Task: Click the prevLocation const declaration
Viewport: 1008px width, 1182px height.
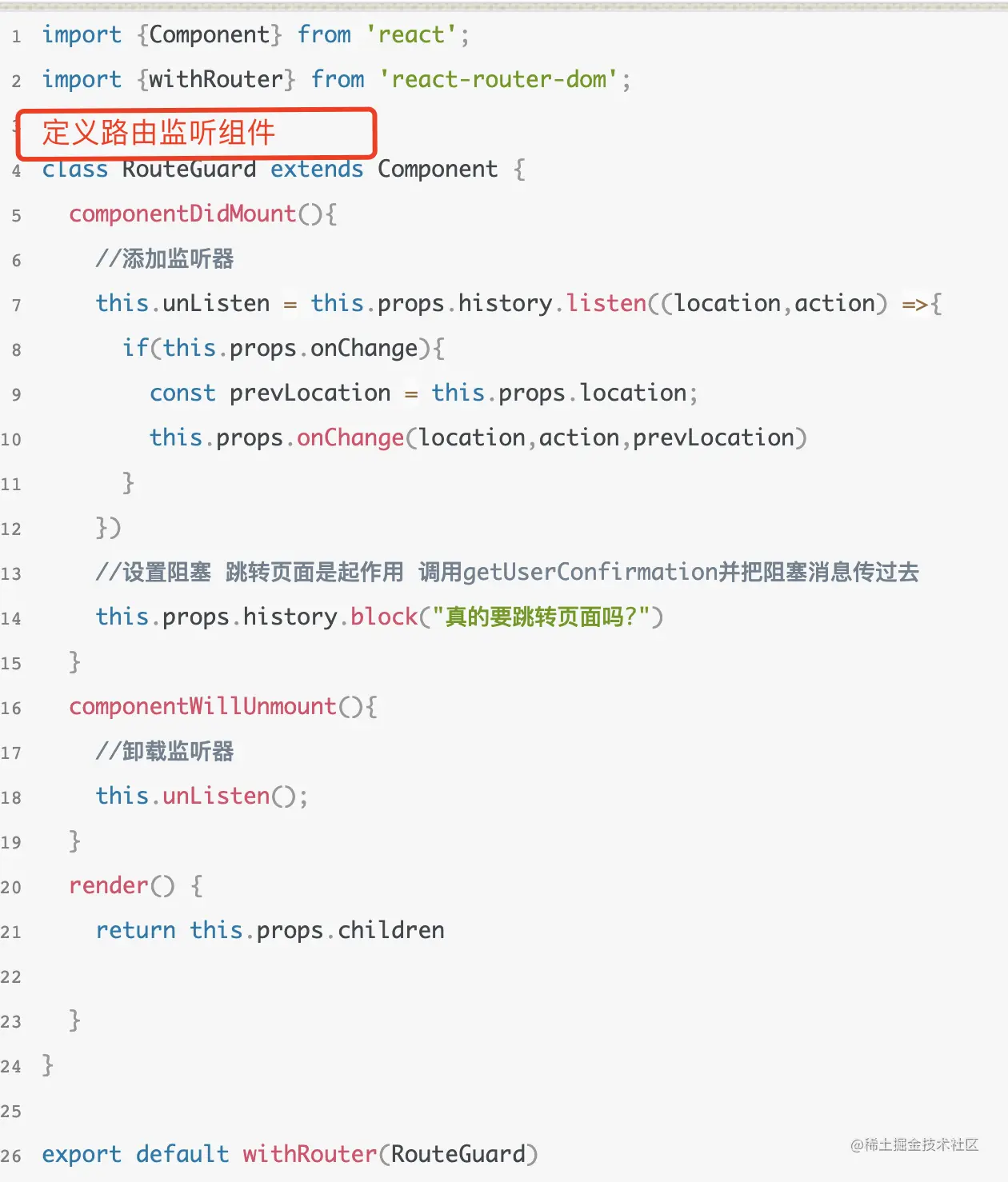Action: (x=310, y=393)
